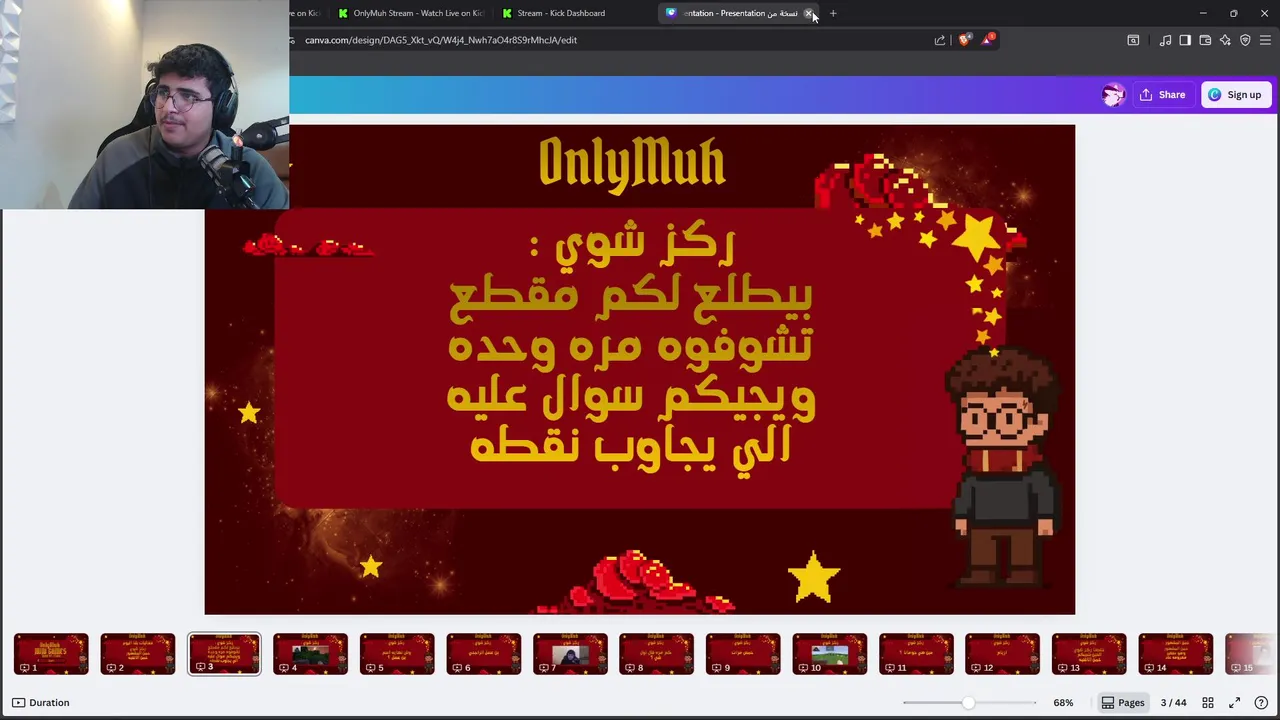Viewport: 1280px width, 720px height.
Task: Select page 1 thumbnail
Action: tap(51, 654)
